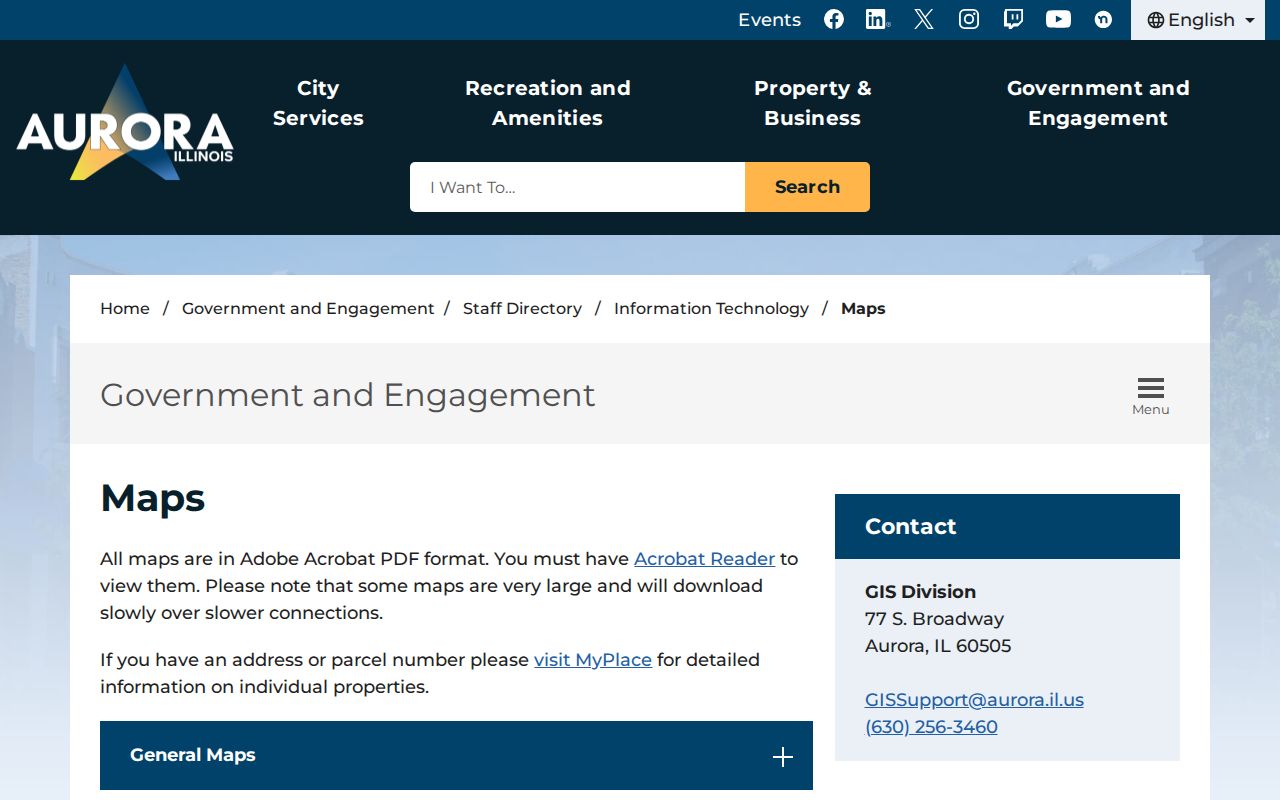Image resolution: width=1280 pixels, height=800 pixels.
Task: Open the Facebook icon in top bar
Action: [834, 19]
